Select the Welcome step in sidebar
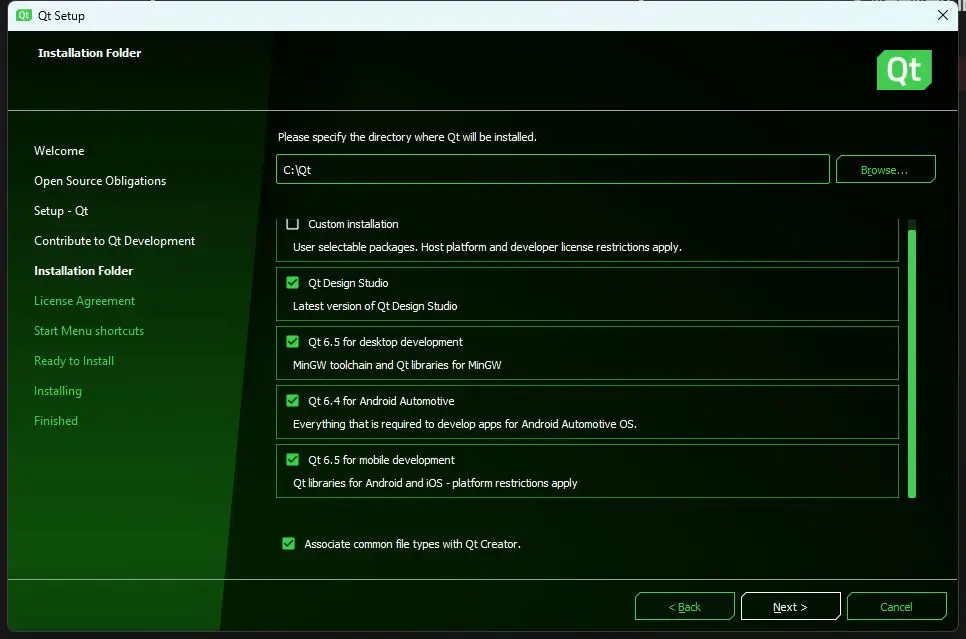The height and width of the screenshot is (639, 966). tap(59, 150)
